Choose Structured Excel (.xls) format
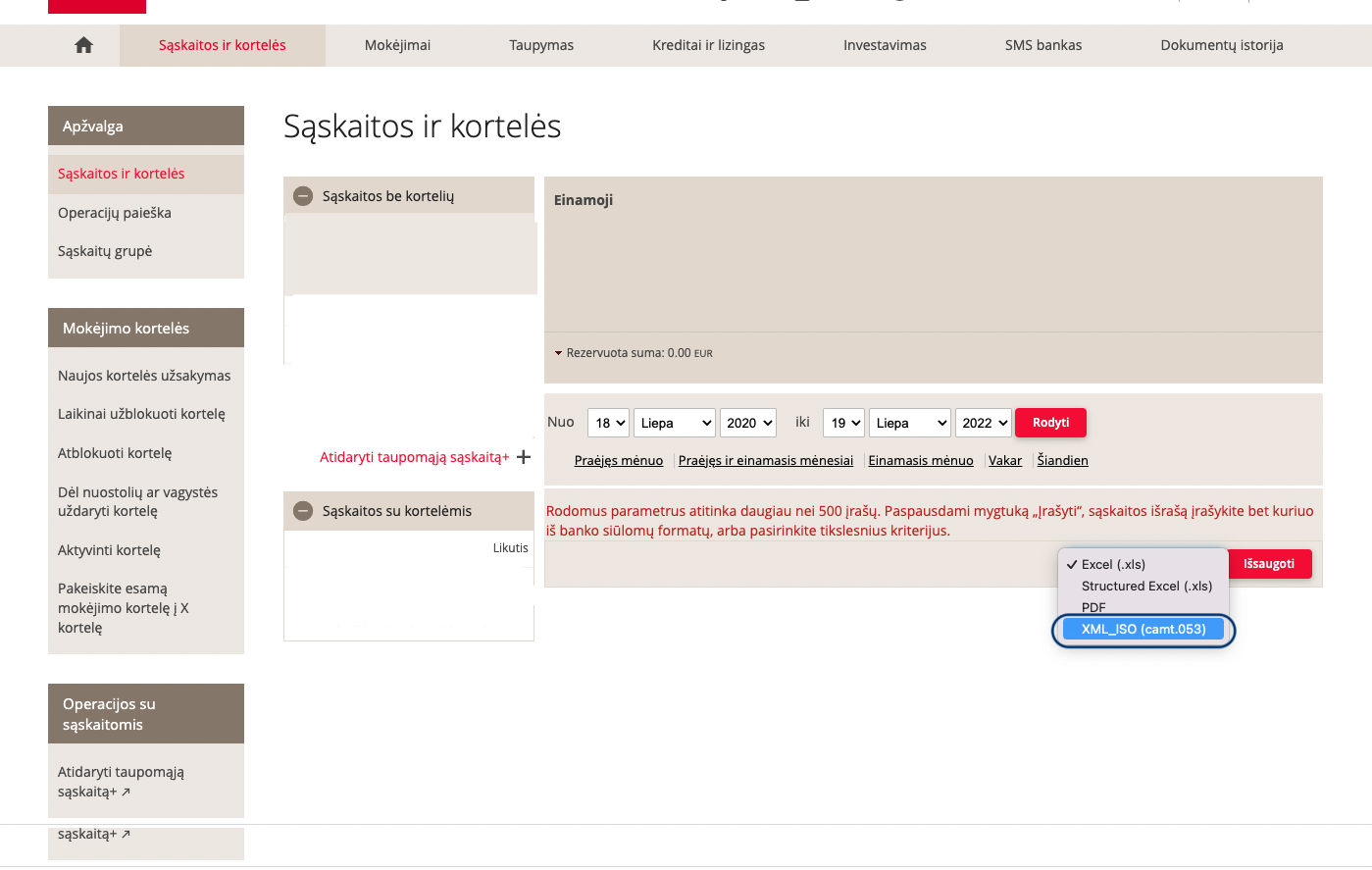This screenshot has height=870, width=1372. [1145, 587]
